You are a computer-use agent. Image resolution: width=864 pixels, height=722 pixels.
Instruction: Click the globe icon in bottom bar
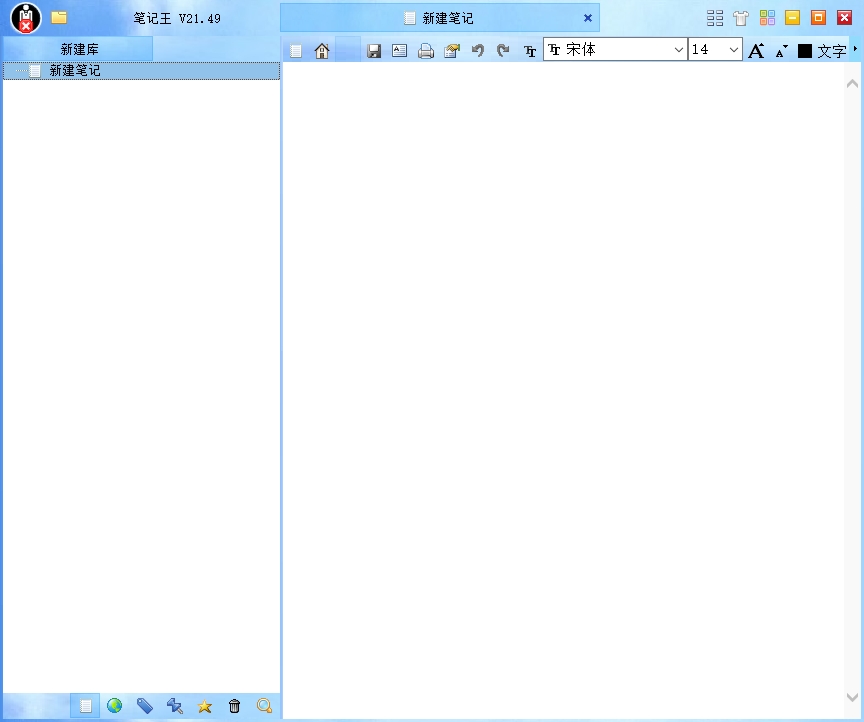(115, 706)
